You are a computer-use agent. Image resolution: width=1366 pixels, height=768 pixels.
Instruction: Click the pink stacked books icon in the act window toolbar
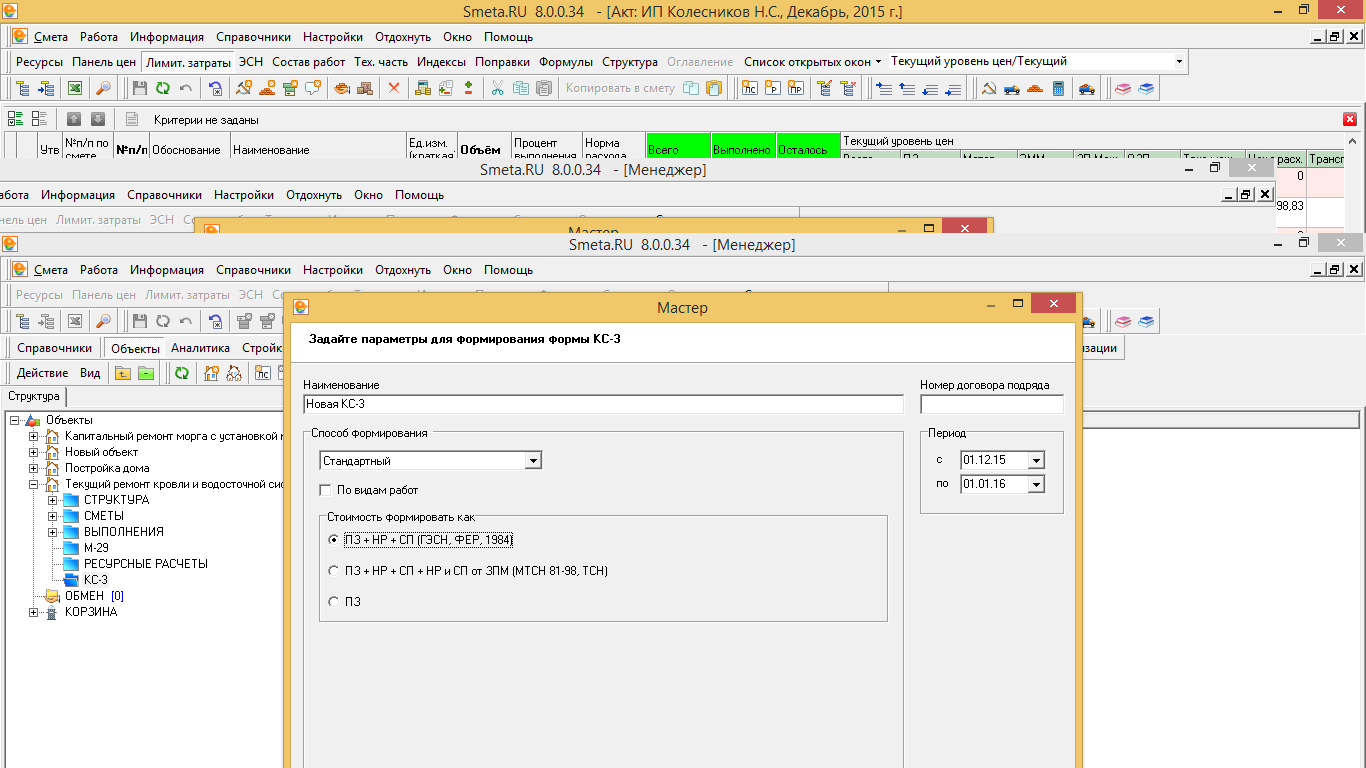pos(1123,88)
